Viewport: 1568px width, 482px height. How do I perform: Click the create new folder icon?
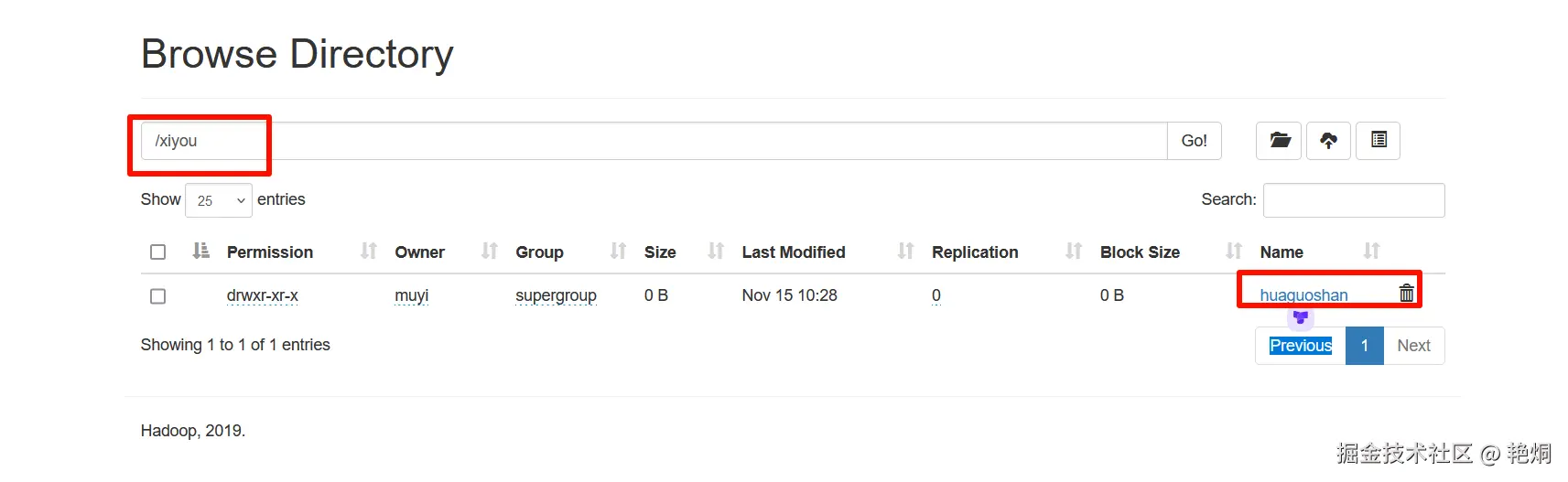click(1279, 141)
